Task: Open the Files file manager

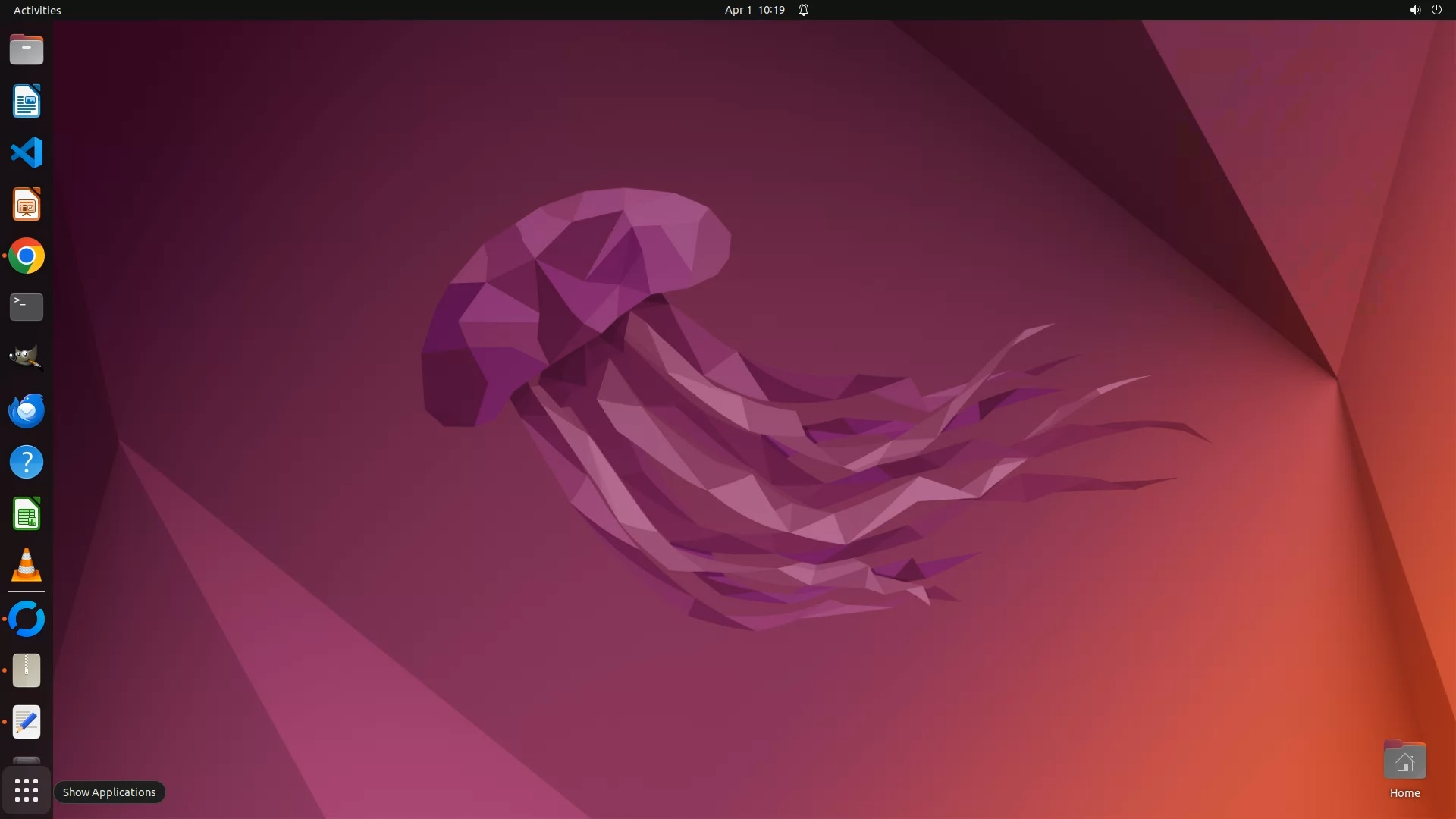Action: 27,50
